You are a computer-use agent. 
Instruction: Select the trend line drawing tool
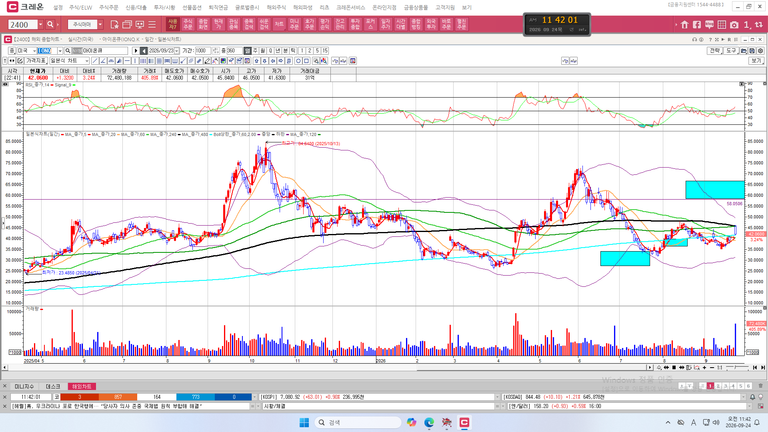click(95, 61)
